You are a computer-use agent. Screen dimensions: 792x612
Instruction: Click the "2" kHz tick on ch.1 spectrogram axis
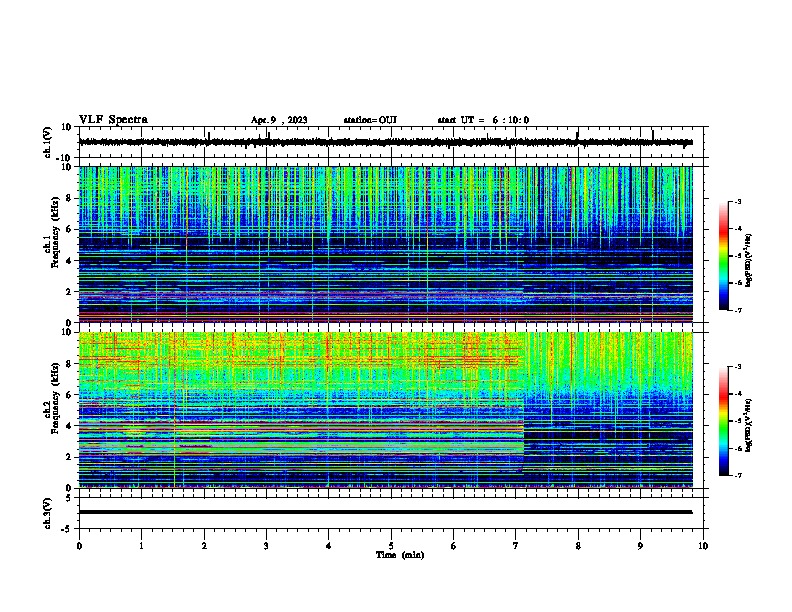70,291
